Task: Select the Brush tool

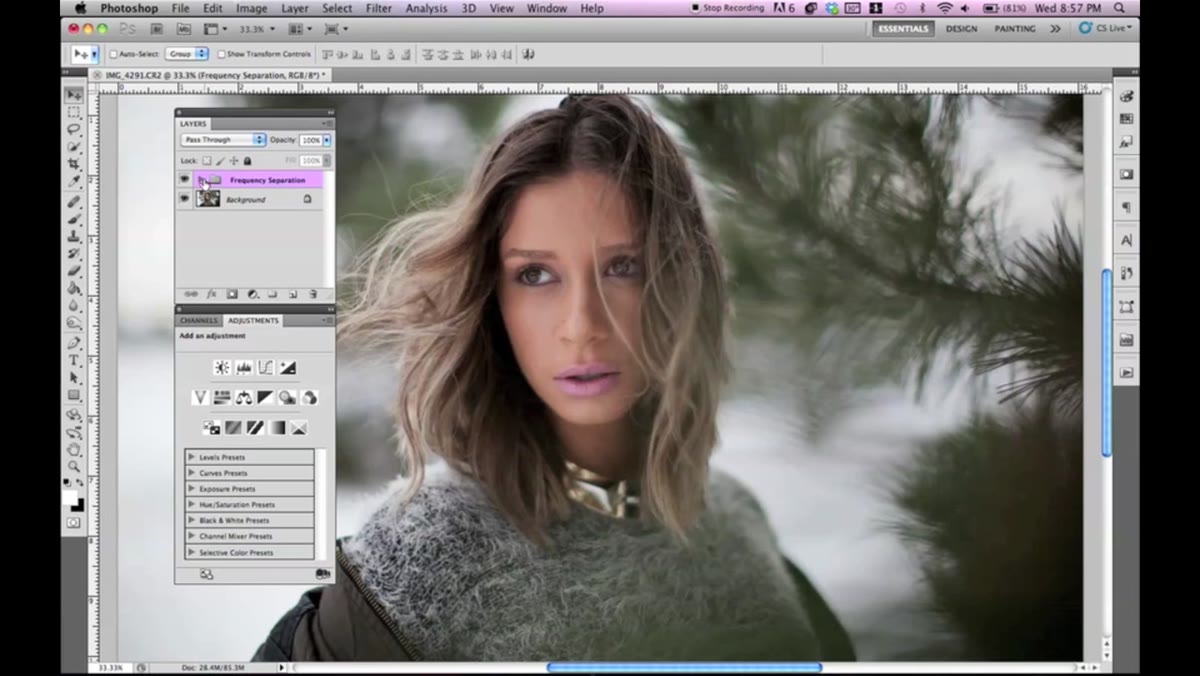Action: (74, 218)
